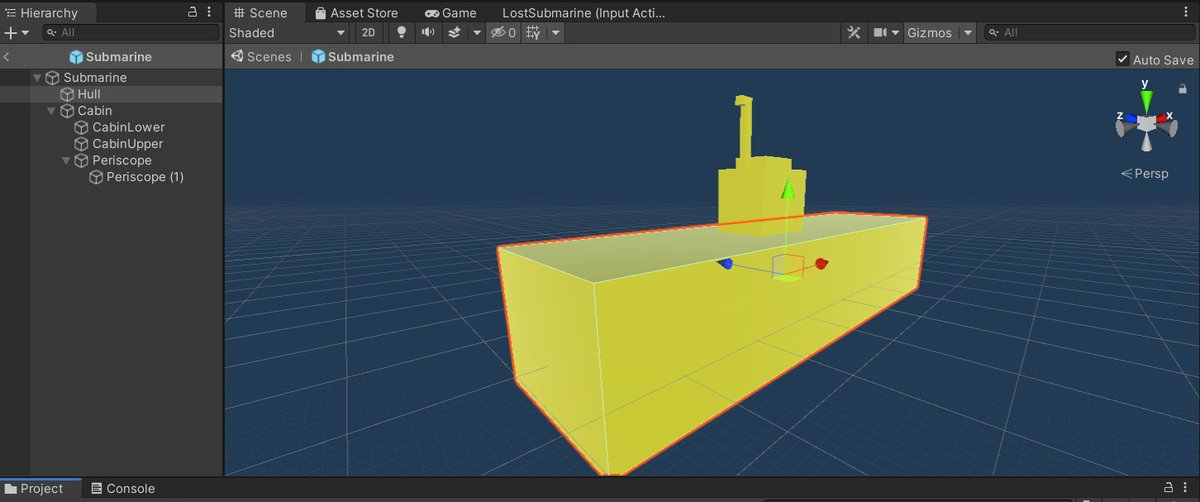Screen dimensions: 1200x502
Task: Toggle 2D view mode
Action: pyautogui.click(x=368, y=33)
